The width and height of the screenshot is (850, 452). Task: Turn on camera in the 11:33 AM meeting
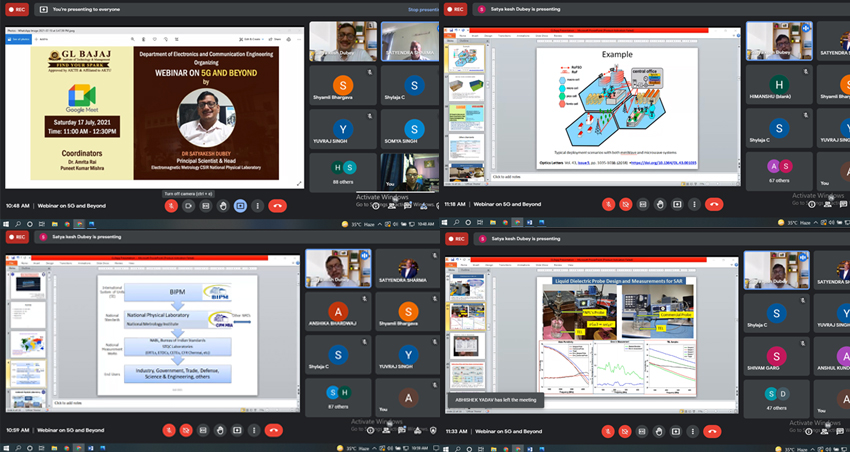tap(625, 431)
